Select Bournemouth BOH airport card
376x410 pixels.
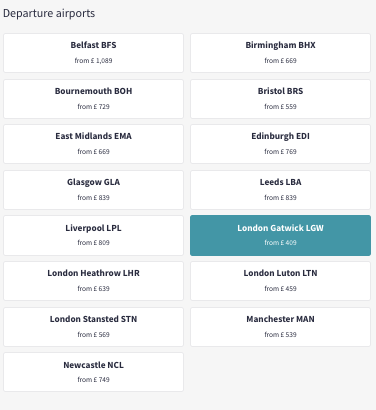pos(93,99)
